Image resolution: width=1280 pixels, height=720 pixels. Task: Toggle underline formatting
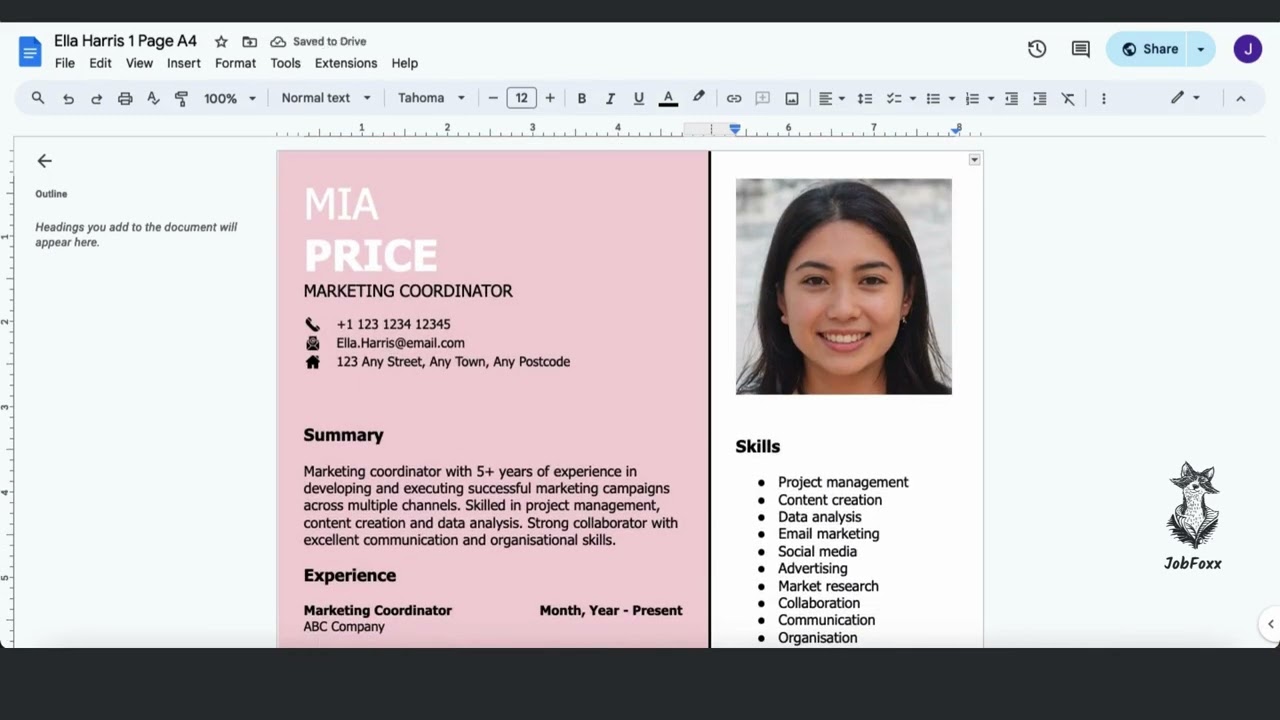tap(639, 98)
